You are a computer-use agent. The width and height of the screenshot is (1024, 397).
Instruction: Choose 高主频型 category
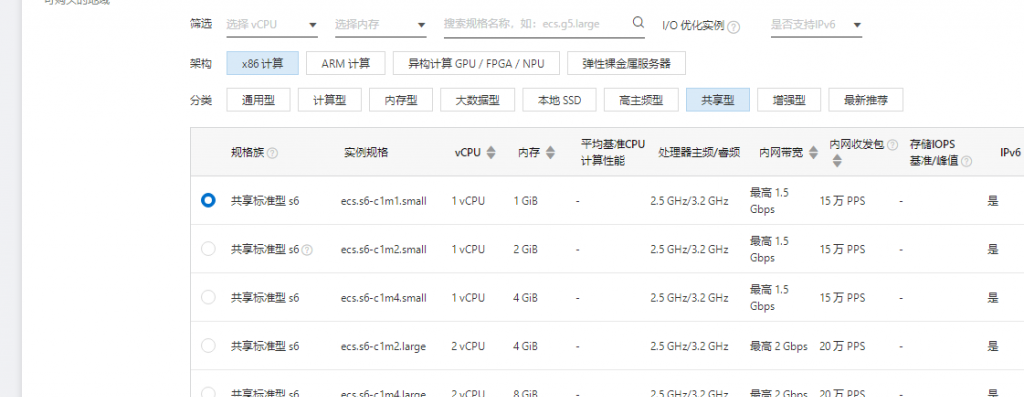pyautogui.click(x=641, y=100)
